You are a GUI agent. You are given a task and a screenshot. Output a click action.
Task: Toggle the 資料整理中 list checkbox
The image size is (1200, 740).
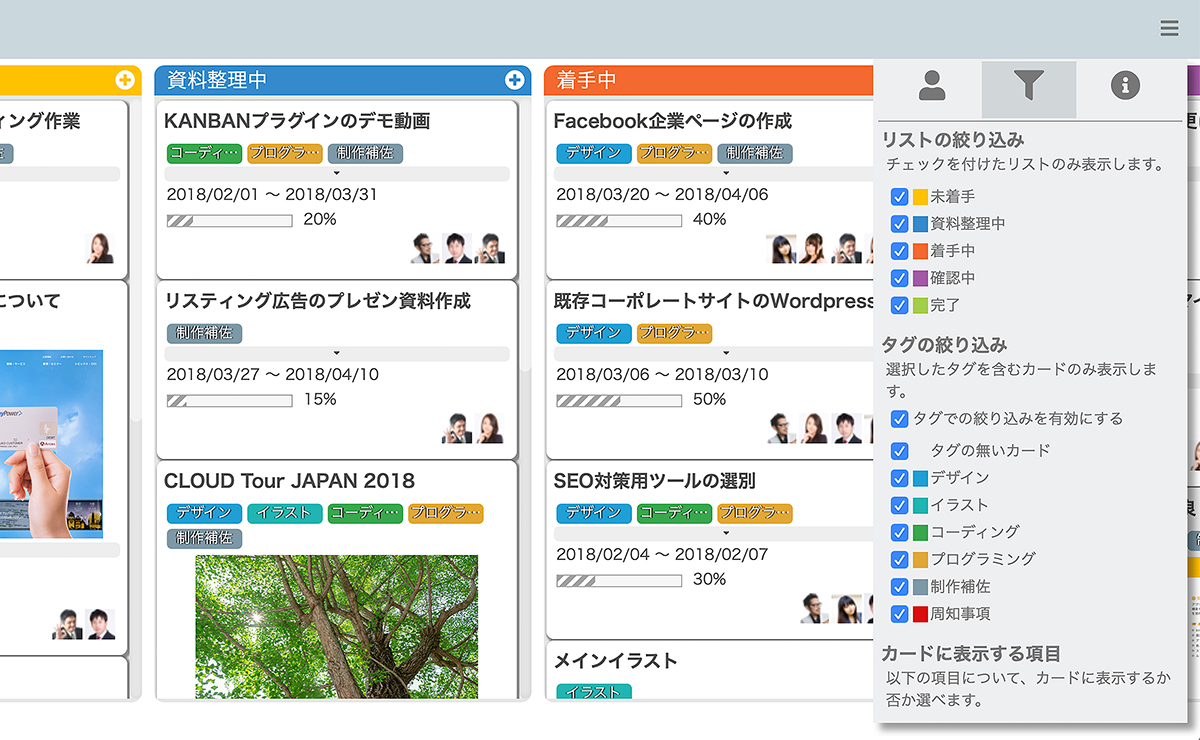click(x=899, y=224)
